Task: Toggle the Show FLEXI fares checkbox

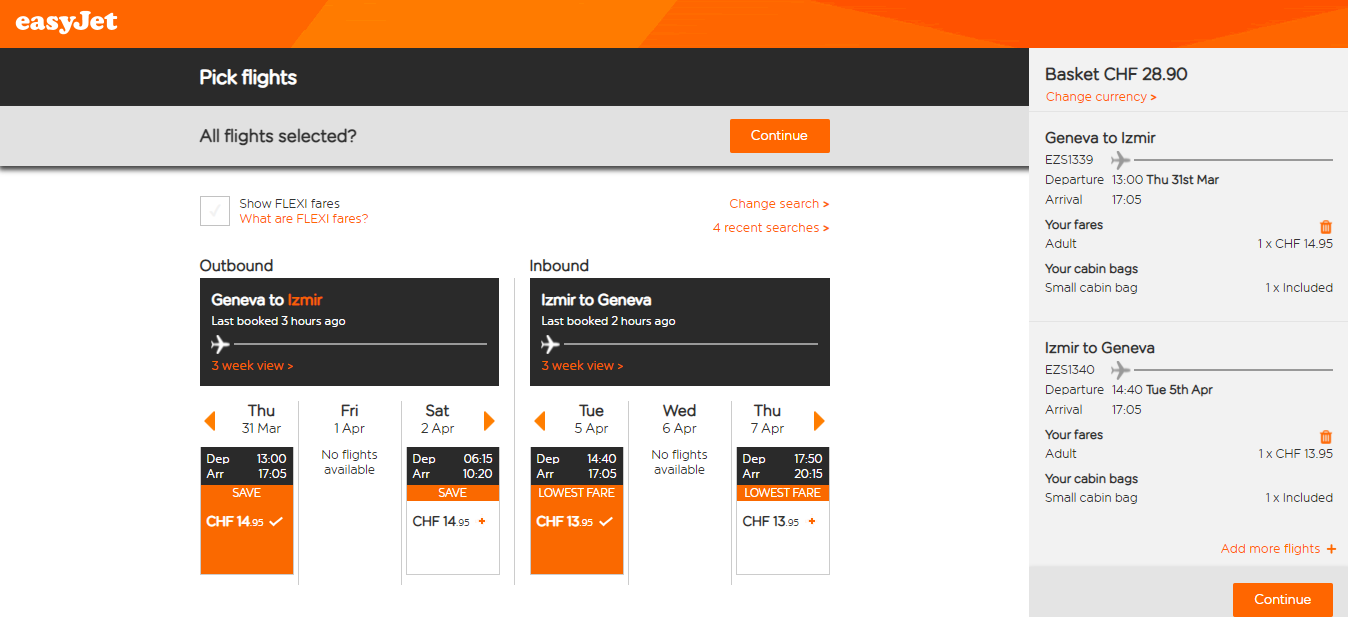Action: pyautogui.click(x=215, y=211)
